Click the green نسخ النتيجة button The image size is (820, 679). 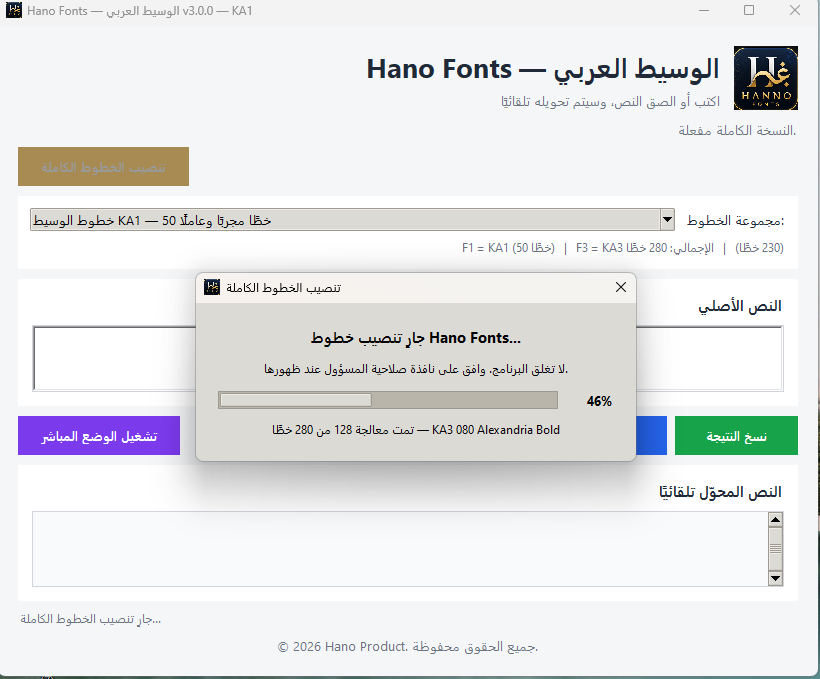pyautogui.click(x=736, y=436)
